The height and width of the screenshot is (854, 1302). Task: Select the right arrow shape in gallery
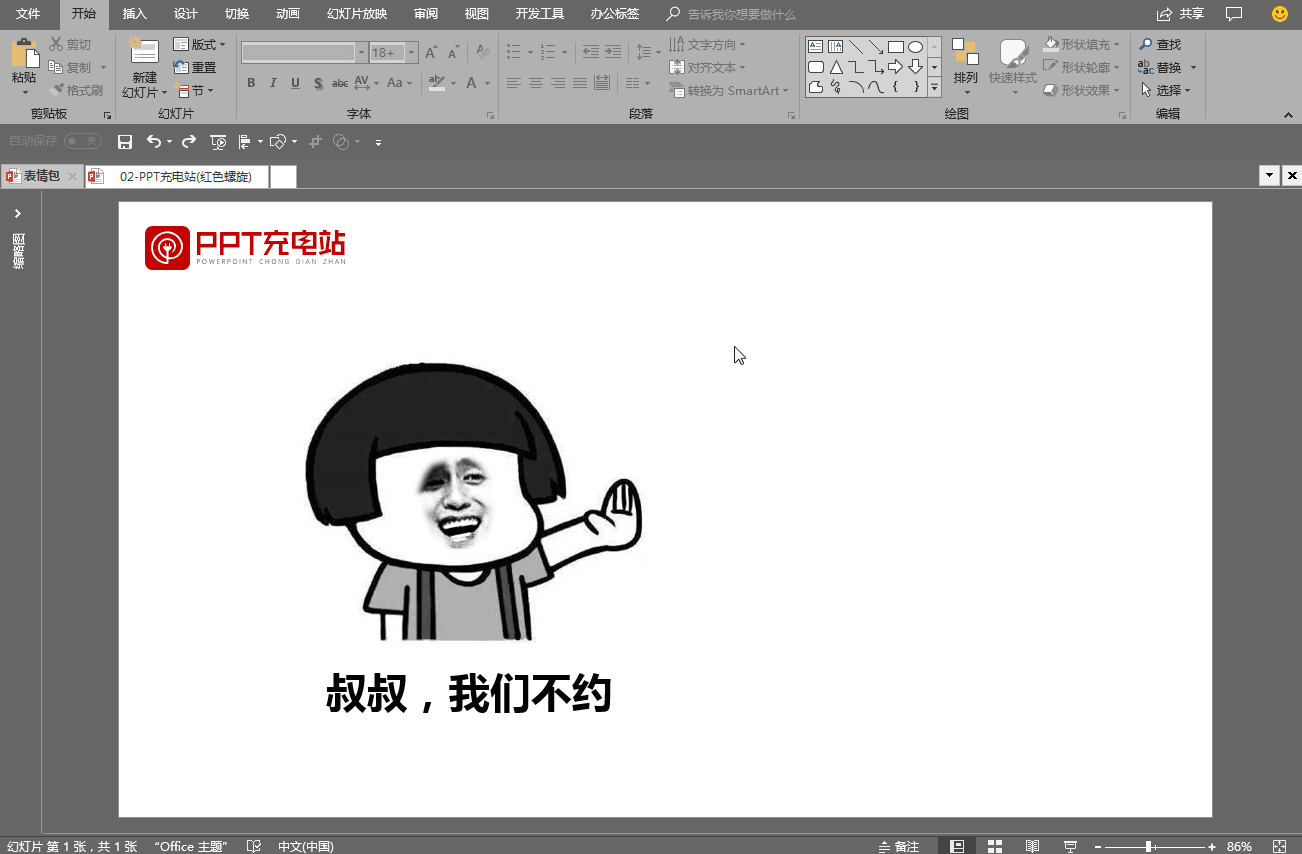click(895, 67)
